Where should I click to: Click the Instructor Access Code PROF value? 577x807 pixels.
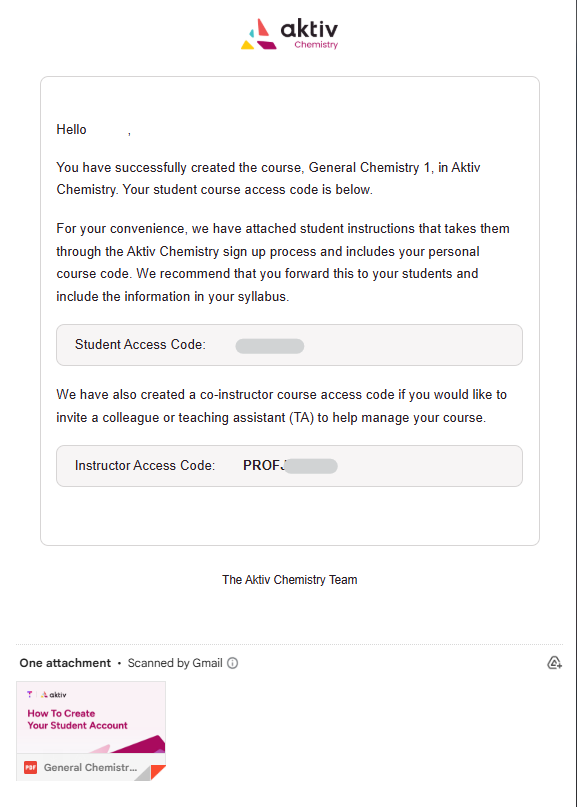pos(290,466)
